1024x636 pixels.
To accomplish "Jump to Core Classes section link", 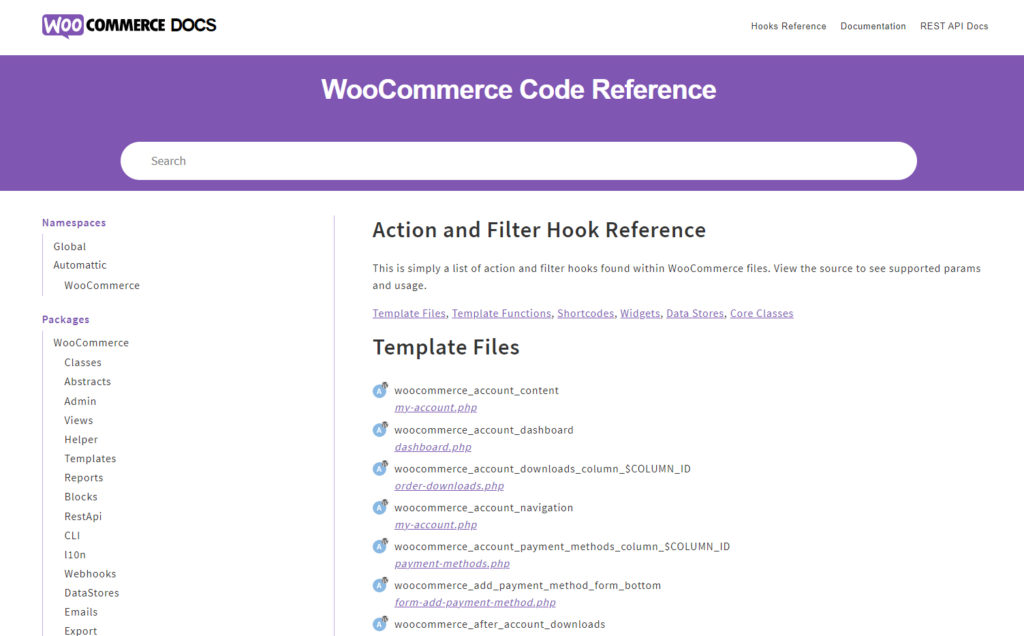I will tap(761, 313).
